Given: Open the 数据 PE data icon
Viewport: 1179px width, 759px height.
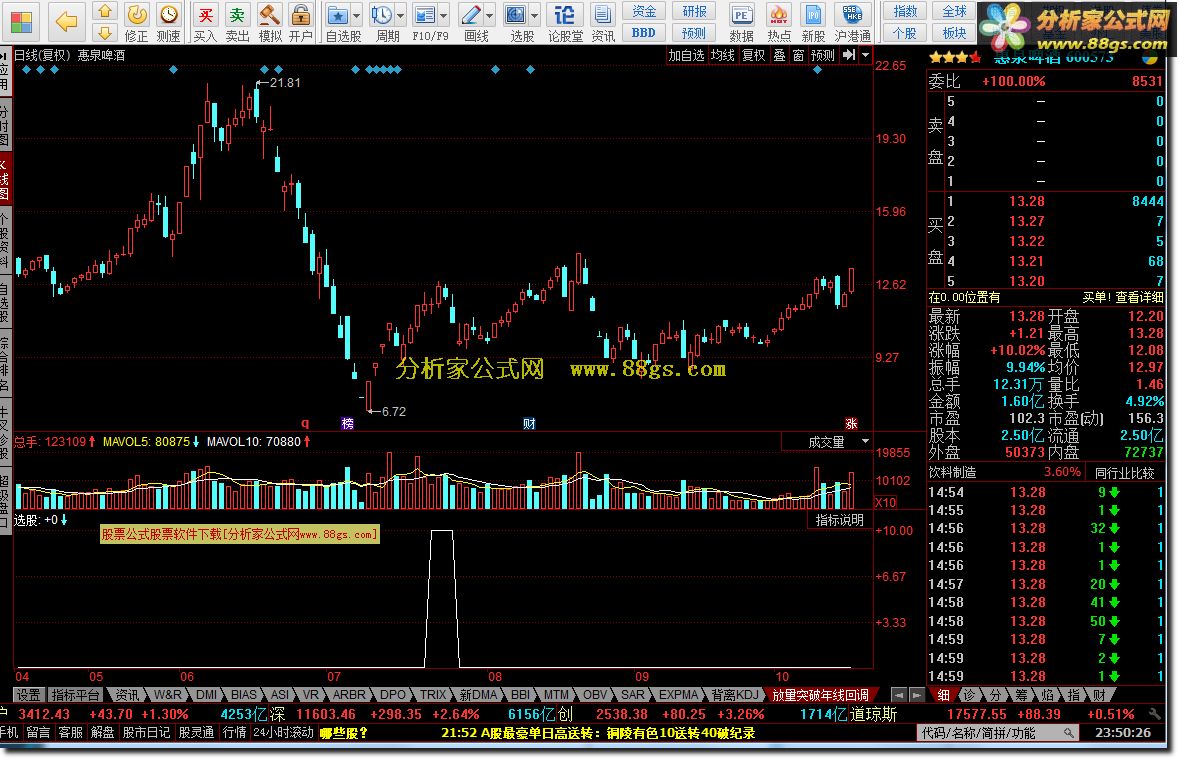Looking at the screenshot, I should (x=741, y=22).
